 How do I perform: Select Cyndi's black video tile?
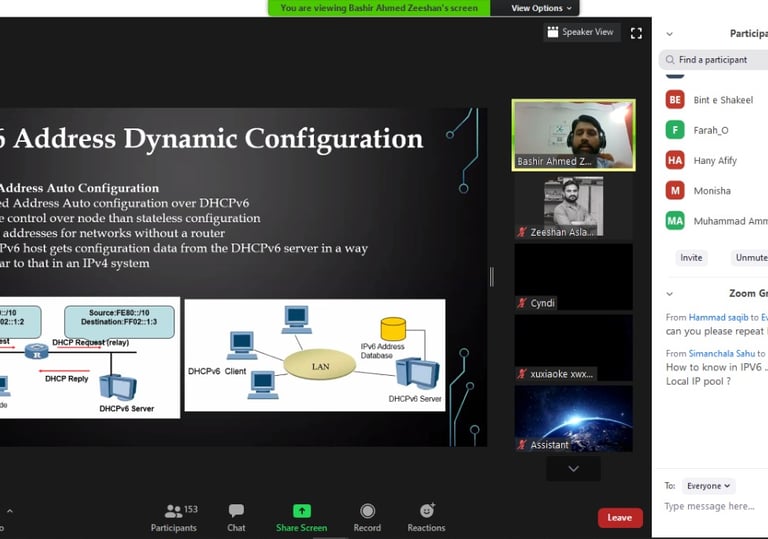click(x=574, y=277)
